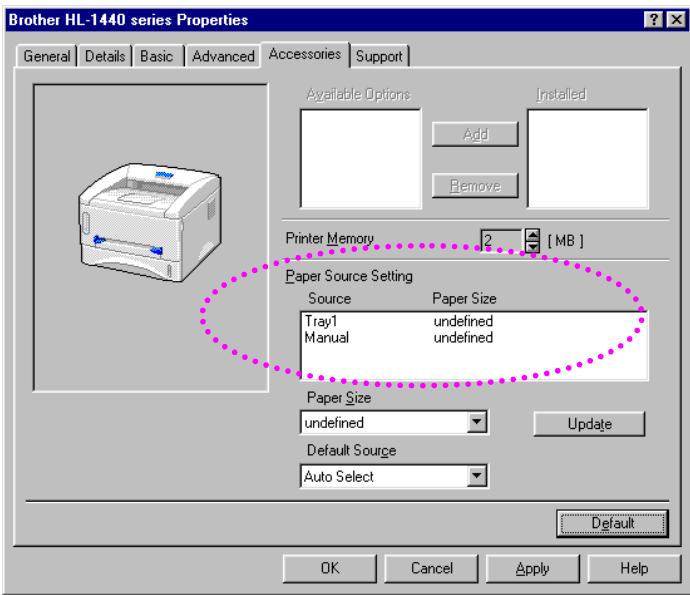Restore settings with the Default button
Screen dimensions: 690x595
coord(613,523)
